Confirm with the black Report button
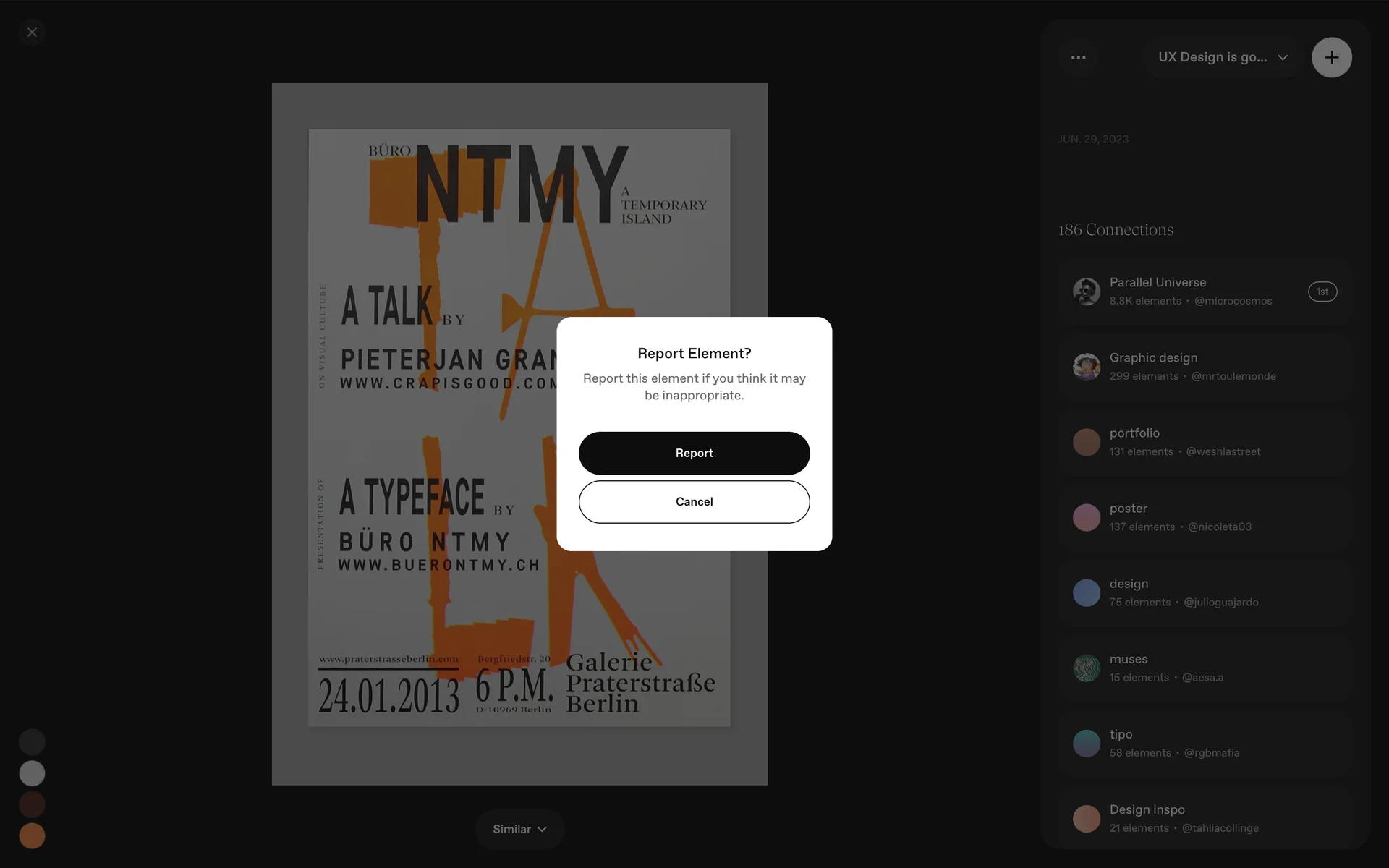Screen dimensions: 1389x868 [x=694, y=453]
